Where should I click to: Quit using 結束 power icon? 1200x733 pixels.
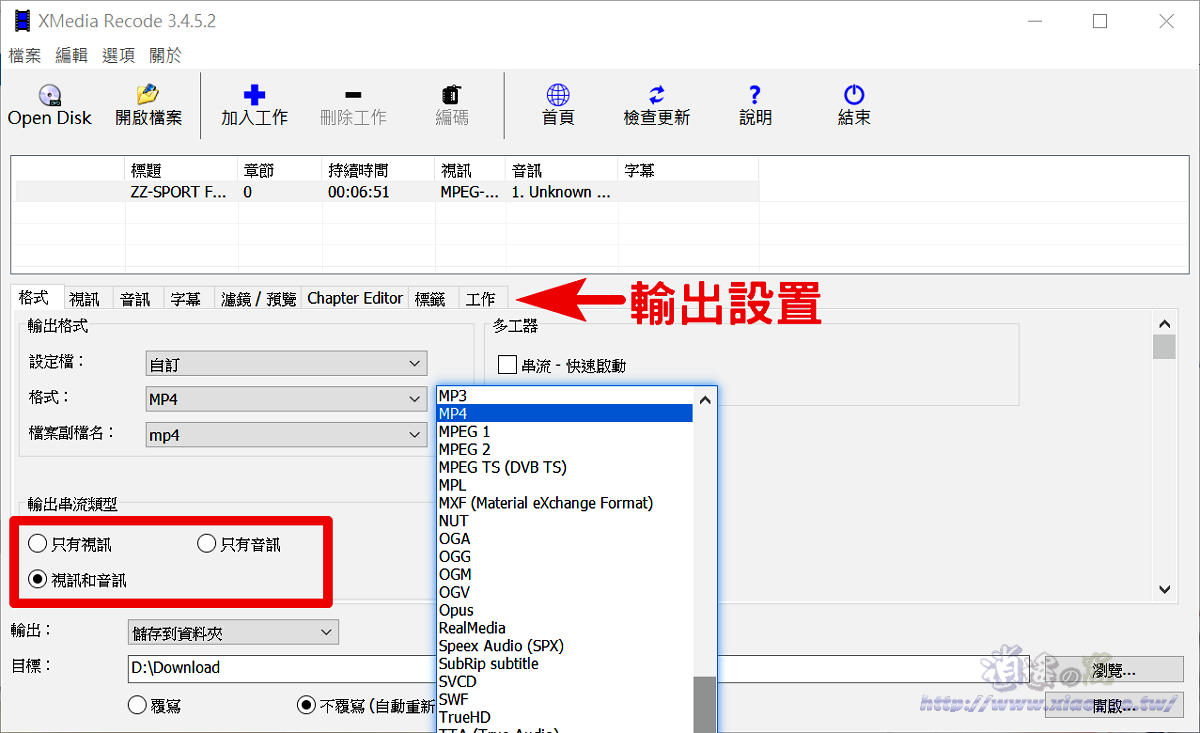click(853, 95)
